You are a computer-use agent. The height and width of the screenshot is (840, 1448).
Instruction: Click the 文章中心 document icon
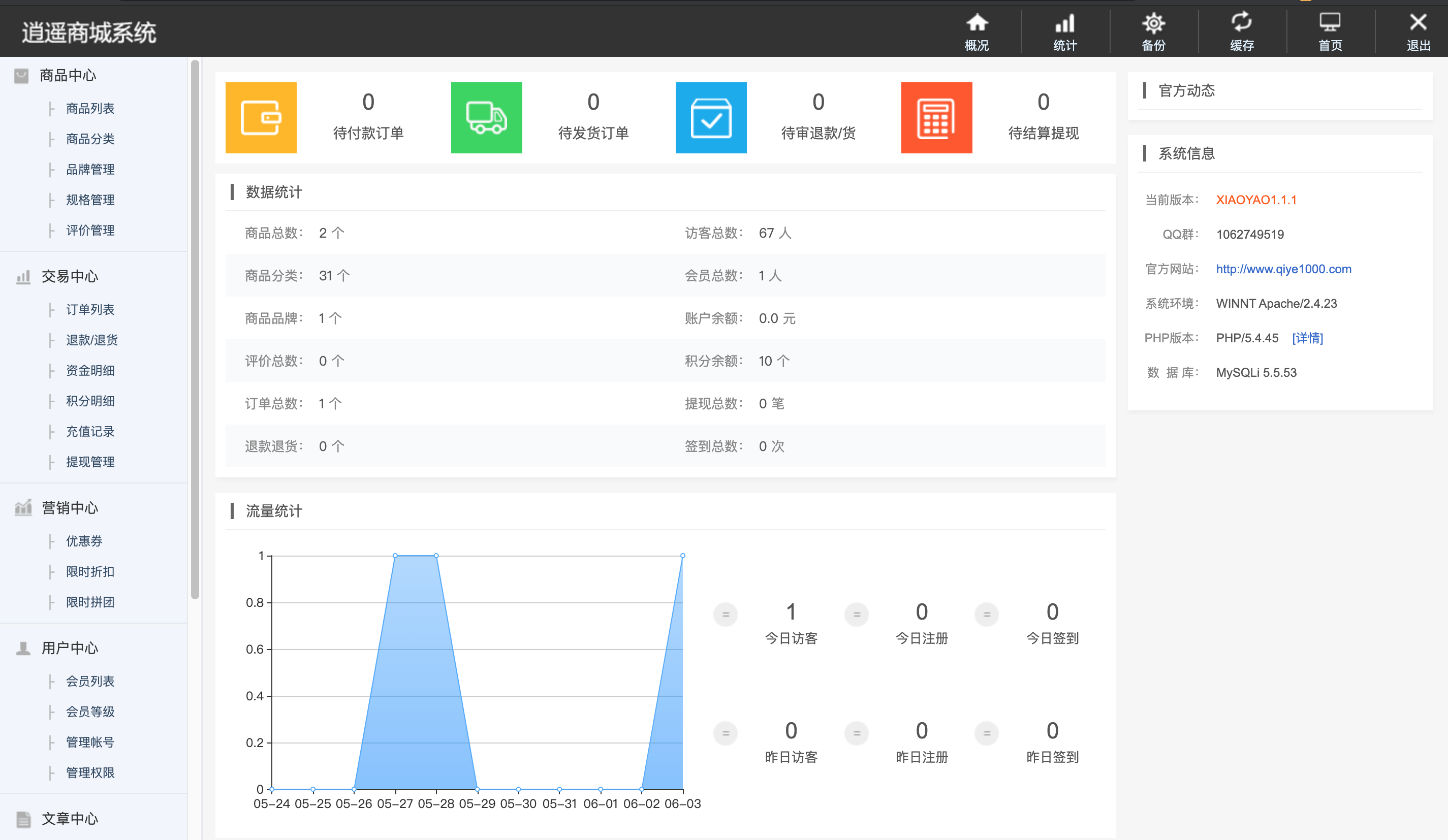point(23,819)
